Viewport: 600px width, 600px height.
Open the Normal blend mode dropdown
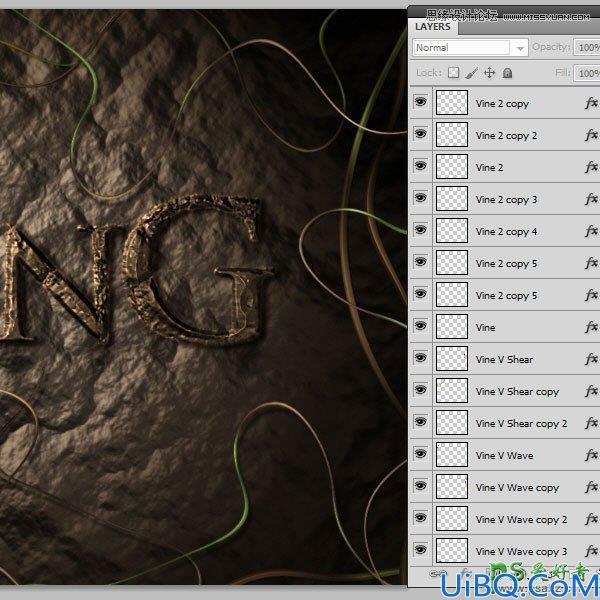[x=471, y=48]
